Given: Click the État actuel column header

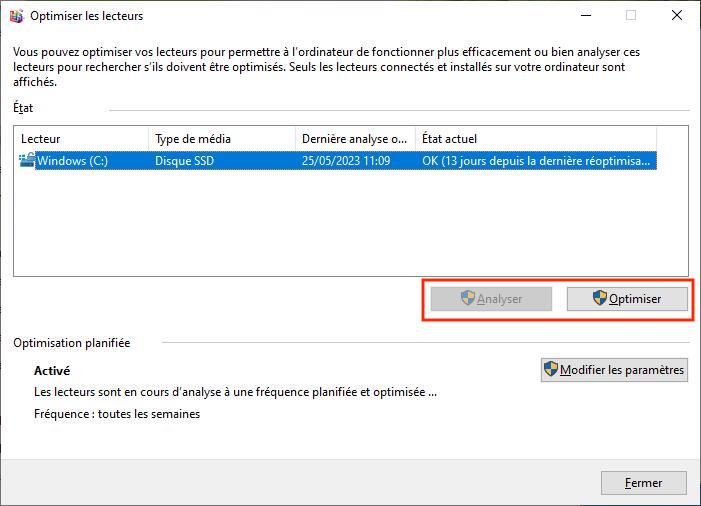Looking at the screenshot, I should coord(535,139).
